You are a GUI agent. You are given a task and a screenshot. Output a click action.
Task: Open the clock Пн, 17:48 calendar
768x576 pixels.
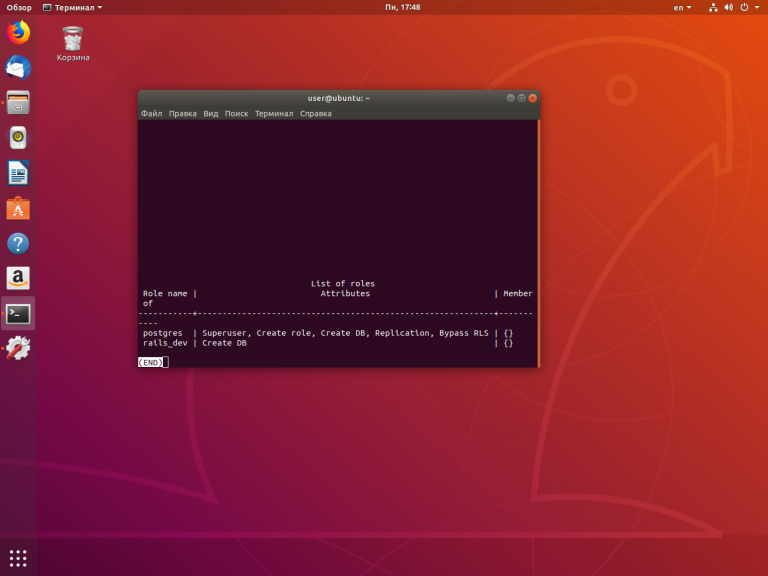pos(403,7)
